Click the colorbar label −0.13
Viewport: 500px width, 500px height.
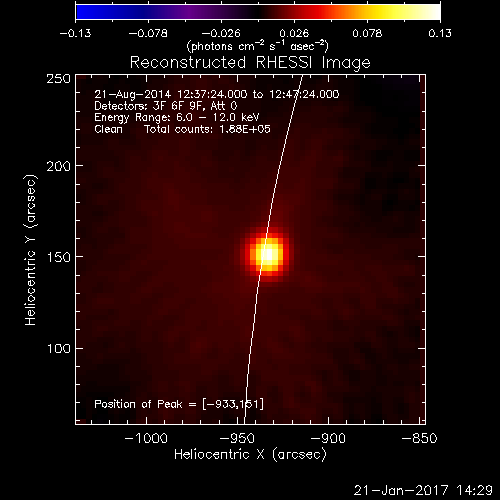tap(75, 33)
